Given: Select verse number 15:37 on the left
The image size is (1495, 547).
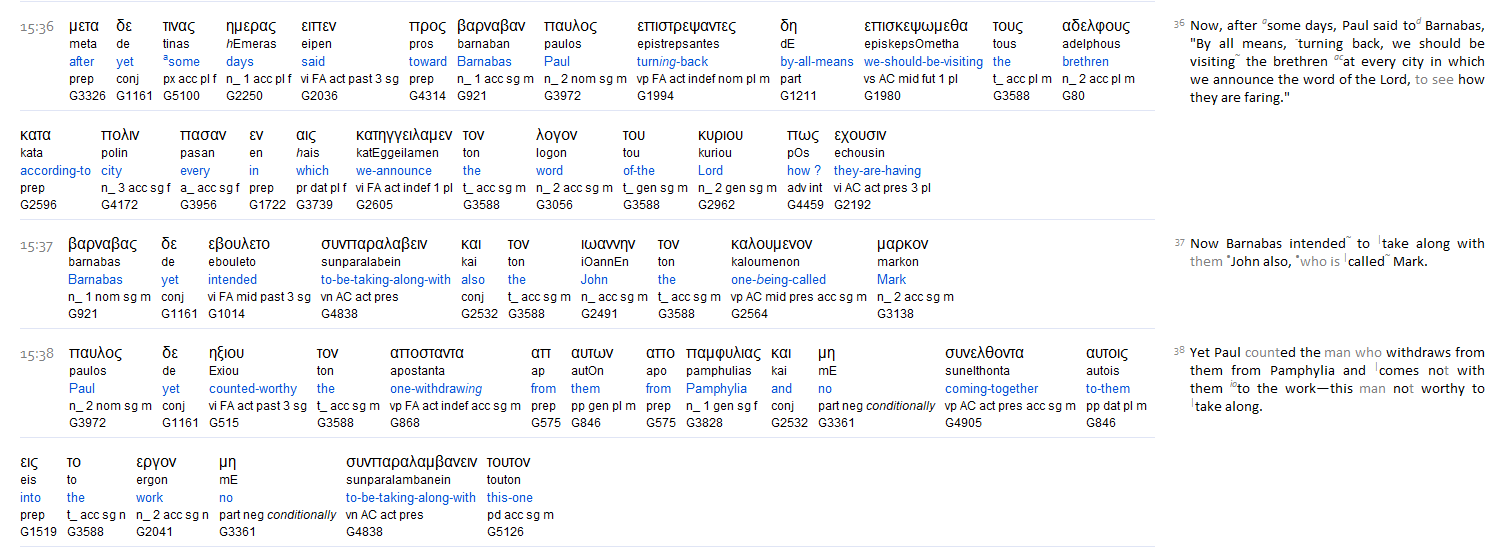Looking at the screenshot, I should click(x=37, y=244).
